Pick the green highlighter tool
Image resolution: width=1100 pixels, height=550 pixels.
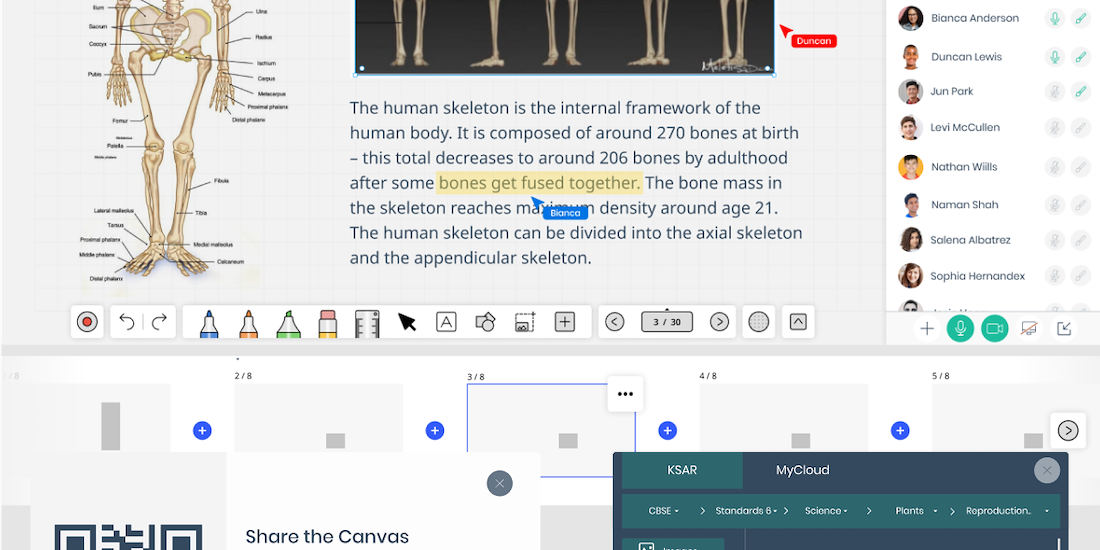288,323
